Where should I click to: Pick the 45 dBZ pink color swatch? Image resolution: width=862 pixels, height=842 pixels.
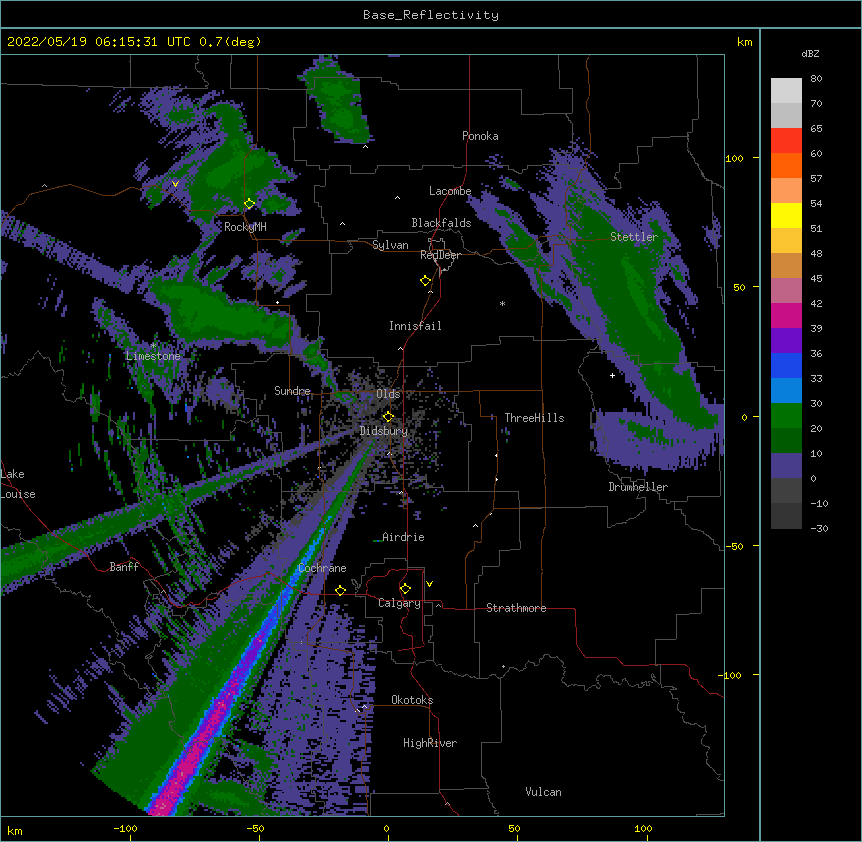click(786, 291)
